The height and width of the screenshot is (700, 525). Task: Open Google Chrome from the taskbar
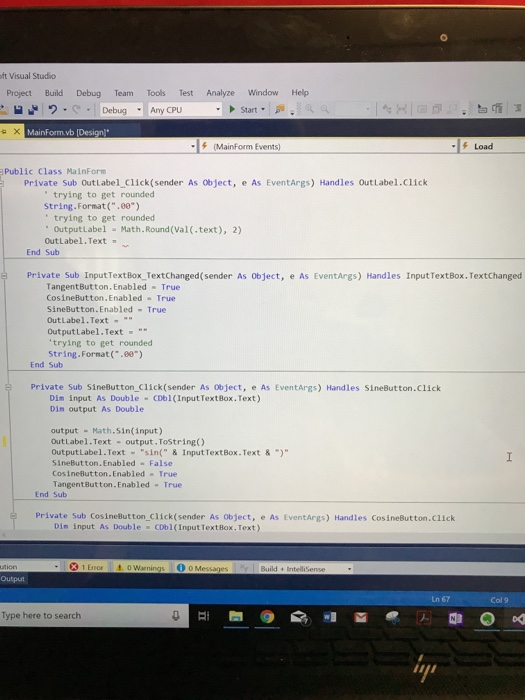click(267, 617)
